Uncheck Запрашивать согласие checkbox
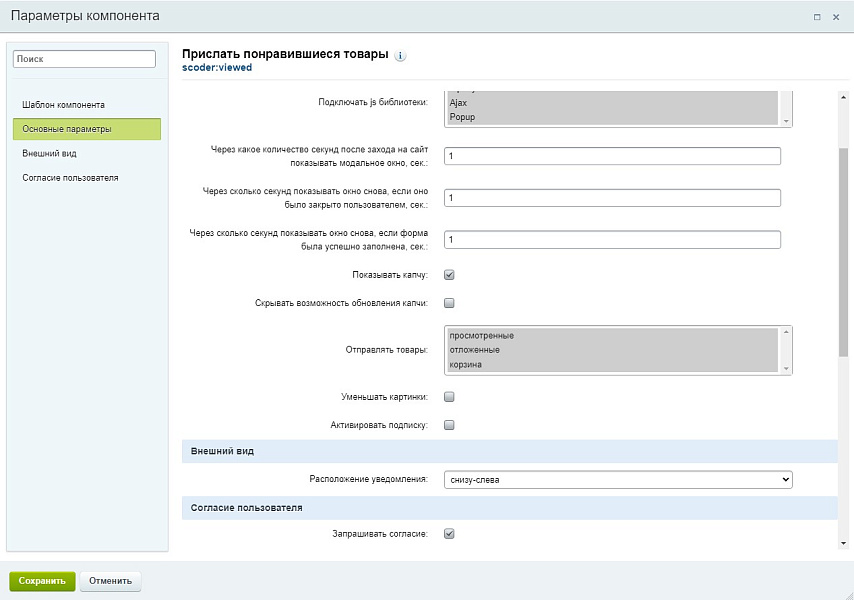The image size is (854, 600). (449, 534)
